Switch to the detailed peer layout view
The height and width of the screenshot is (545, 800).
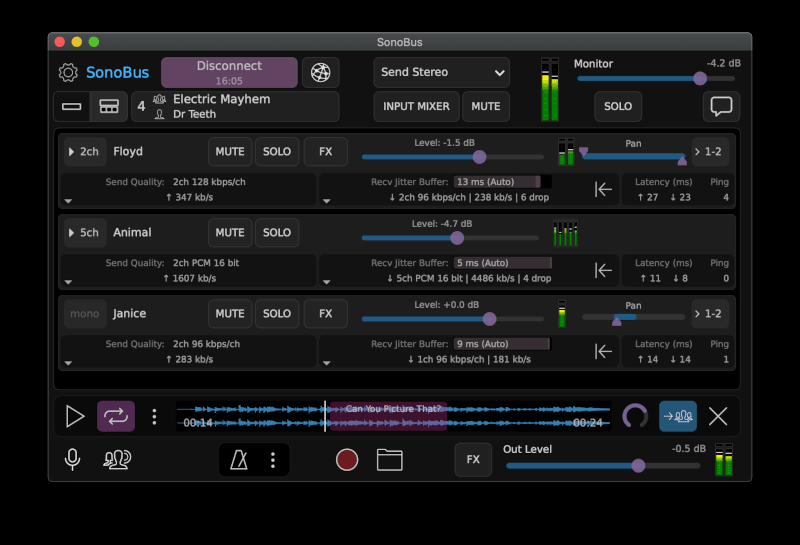coord(109,106)
